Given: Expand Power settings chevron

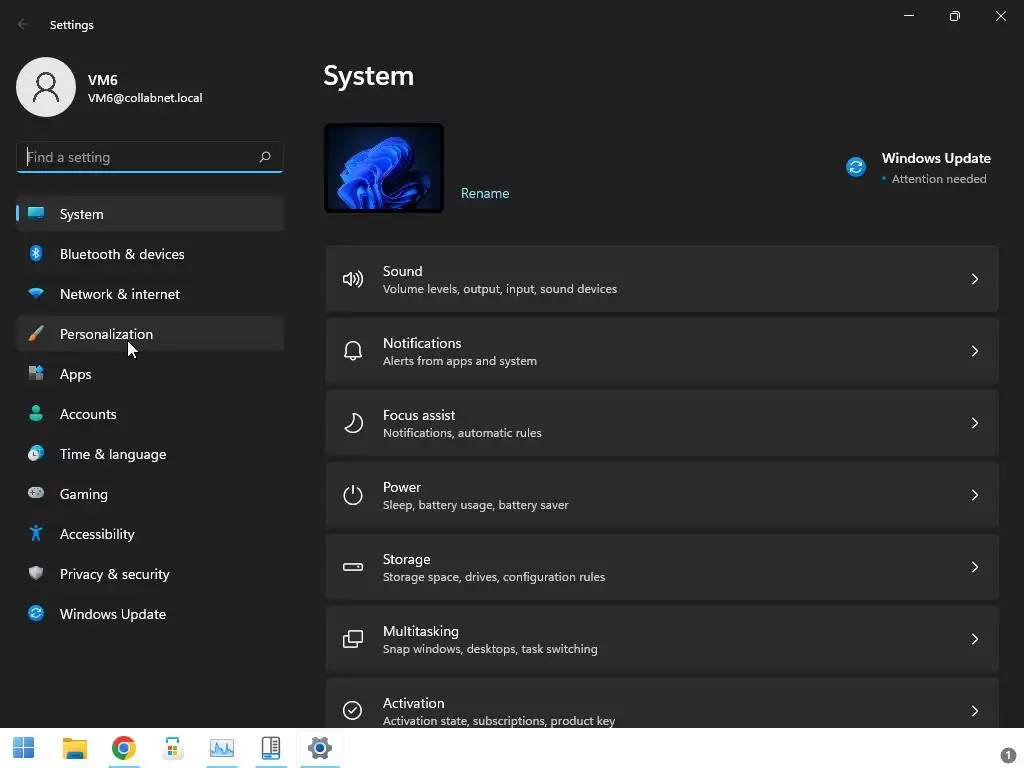Looking at the screenshot, I should click(974, 495).
